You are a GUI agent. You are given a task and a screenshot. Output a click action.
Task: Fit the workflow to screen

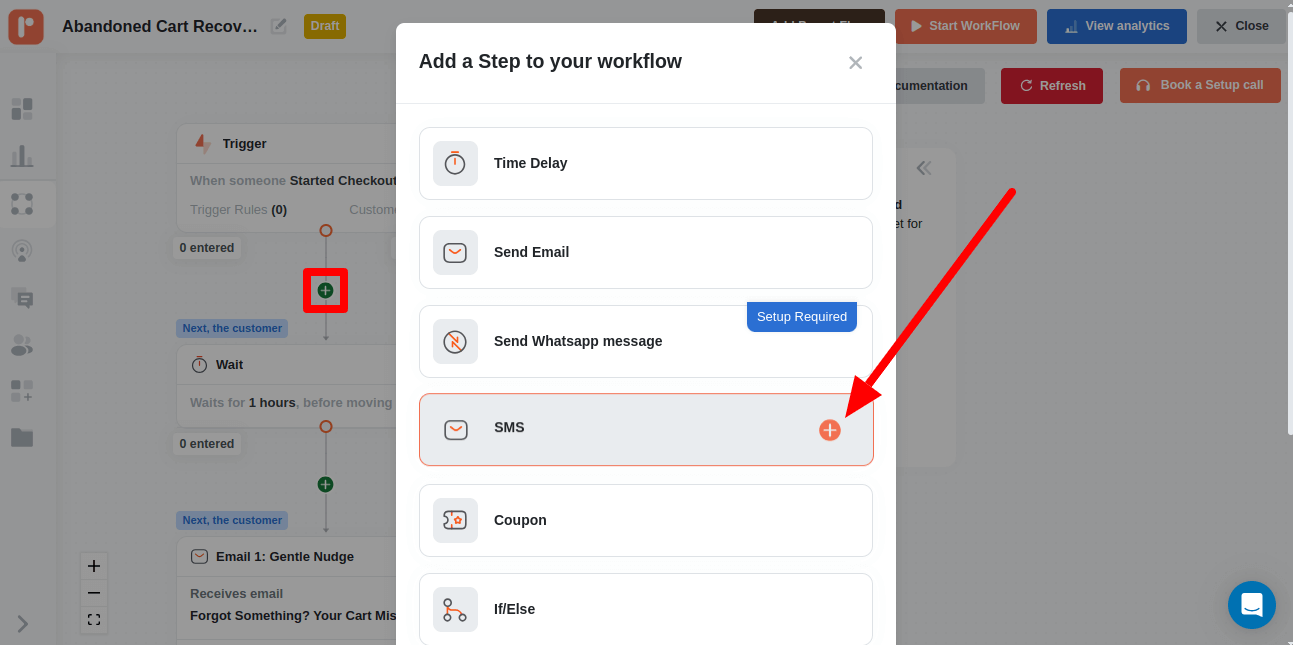(x=94, y=619)
